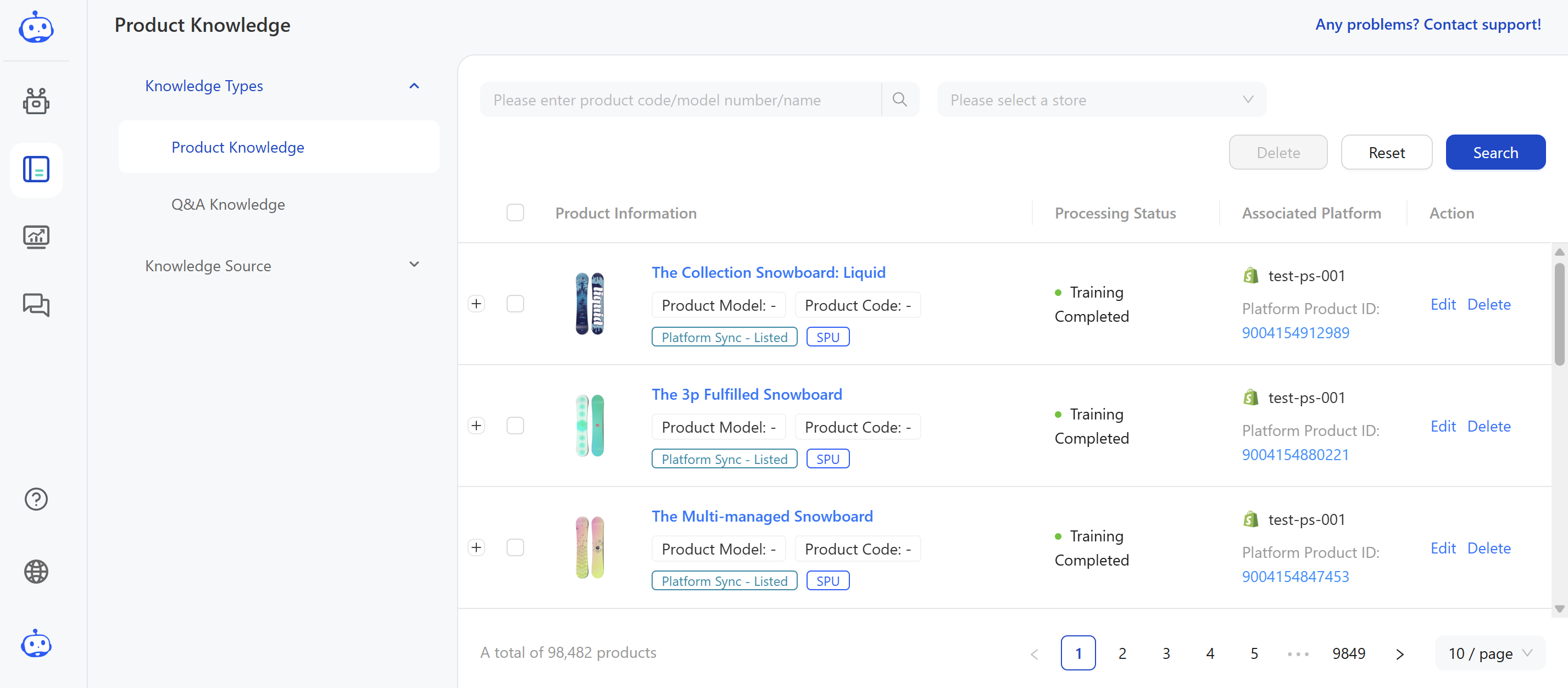Click the bot avatar icon at sidebar bottom
This screenshot has width=1568, height=688.
[36, 644]
